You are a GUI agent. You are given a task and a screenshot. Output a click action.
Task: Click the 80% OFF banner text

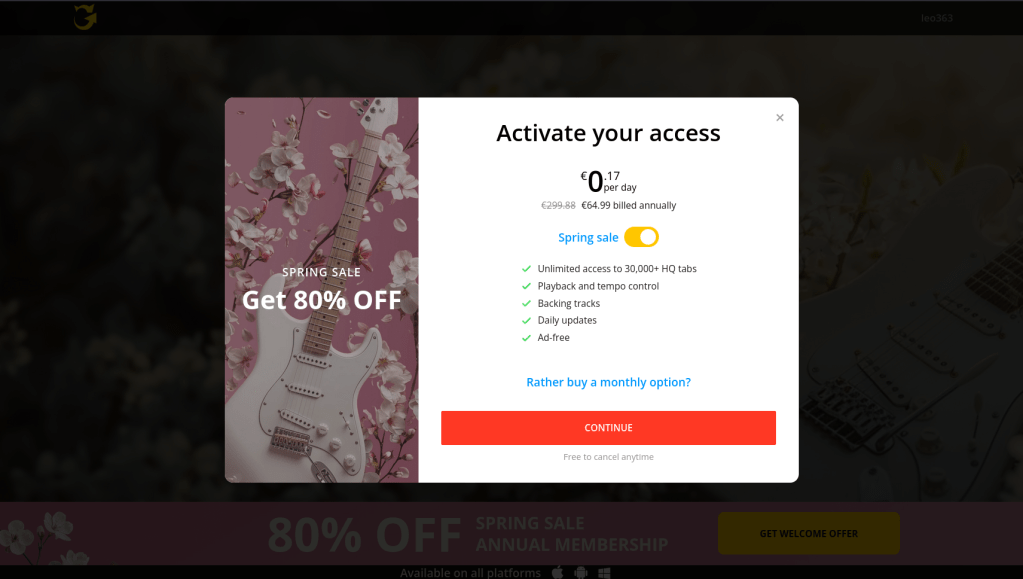364,535
